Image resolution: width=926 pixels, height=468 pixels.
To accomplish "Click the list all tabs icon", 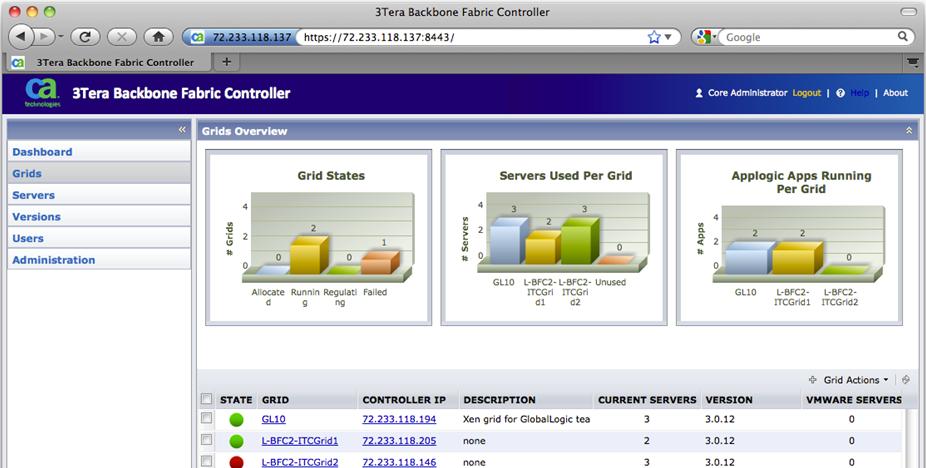I will point(913,61).
